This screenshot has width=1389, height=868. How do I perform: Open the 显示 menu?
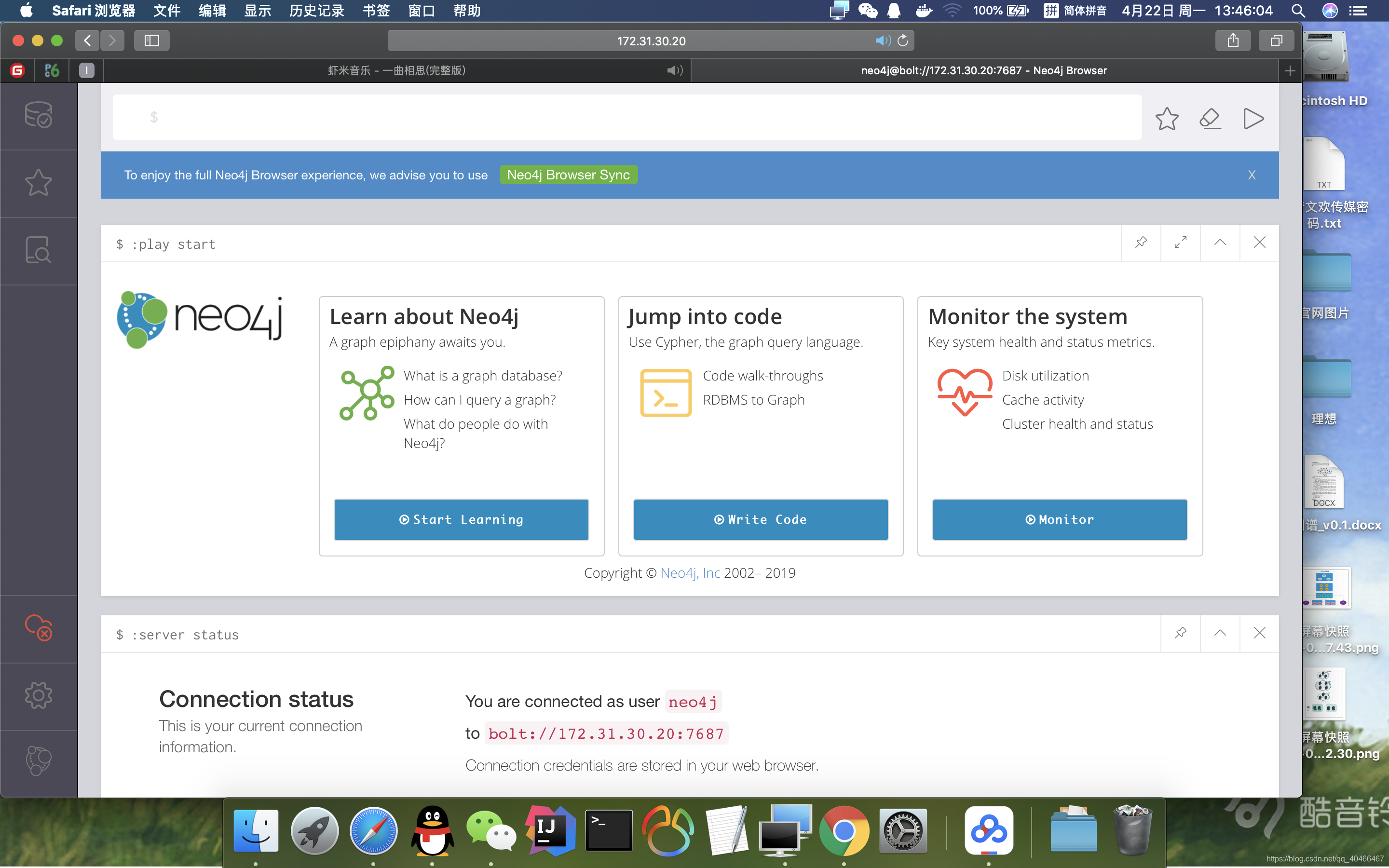pyautogui.click(x=258, y=10)
